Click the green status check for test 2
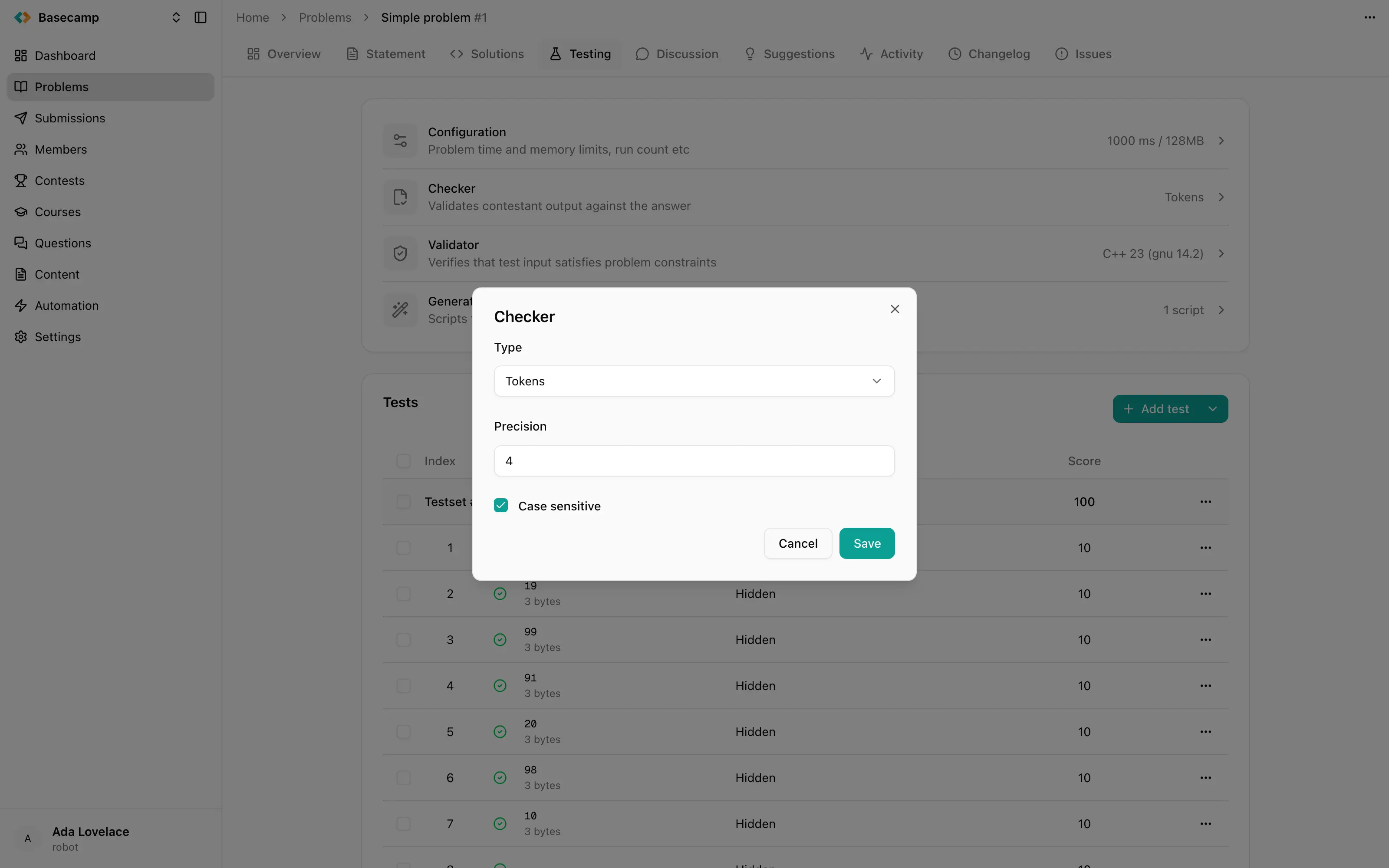This screenshot has width=1389, height=868. point(500,594)
